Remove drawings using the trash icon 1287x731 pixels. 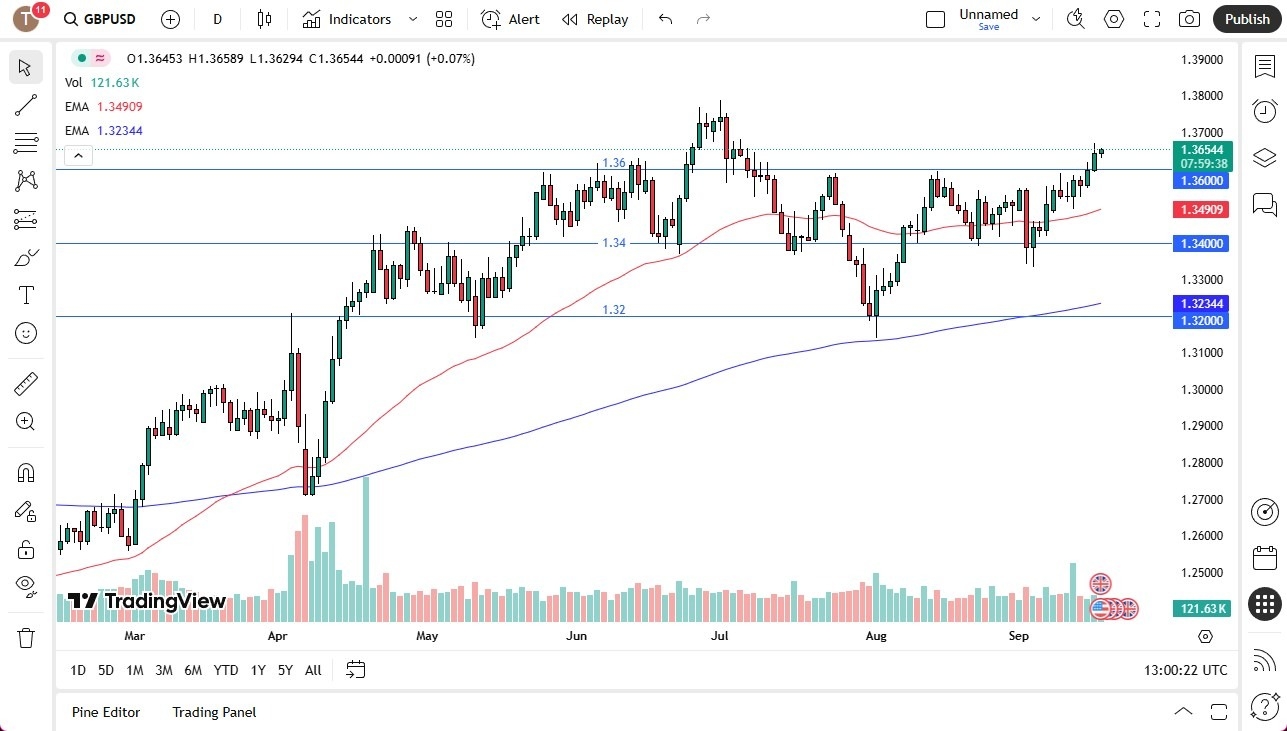pos(26,637)
